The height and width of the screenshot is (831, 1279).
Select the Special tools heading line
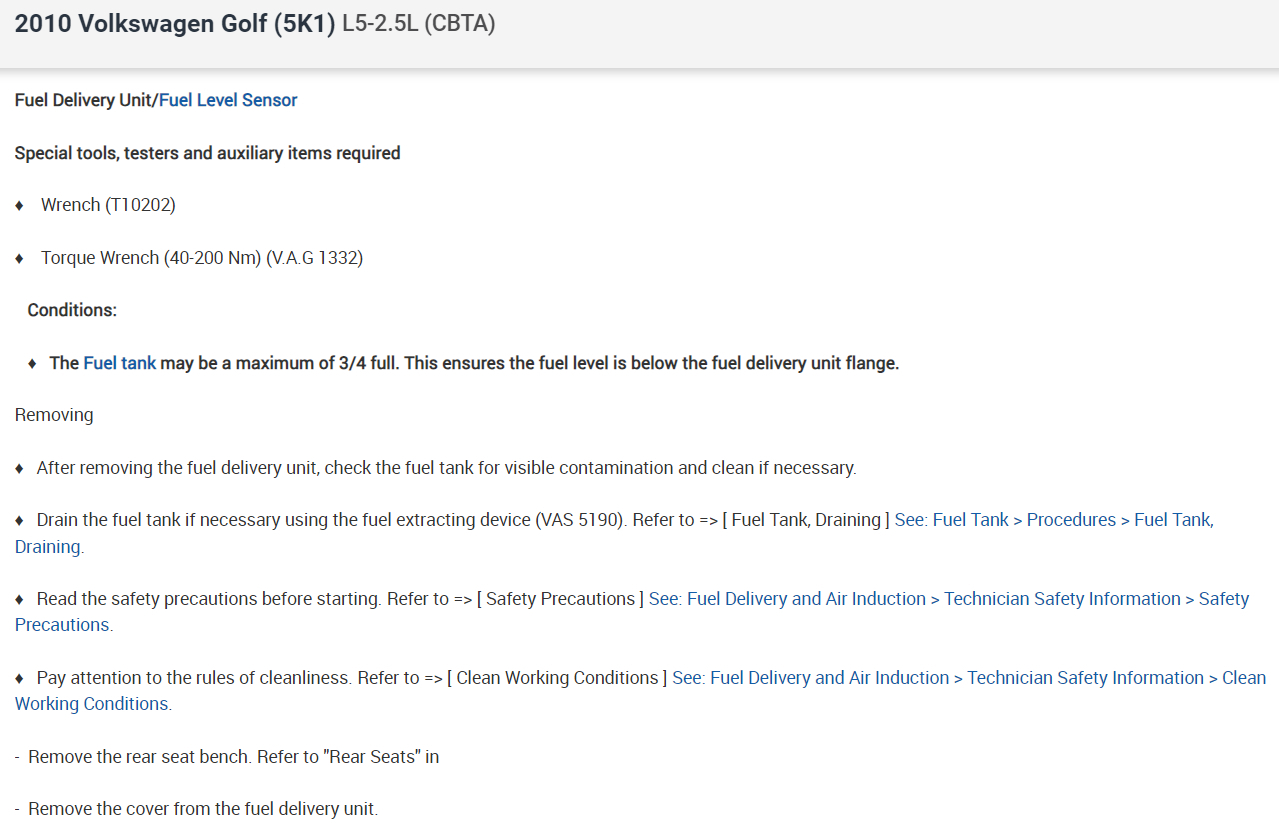(207, 153)
